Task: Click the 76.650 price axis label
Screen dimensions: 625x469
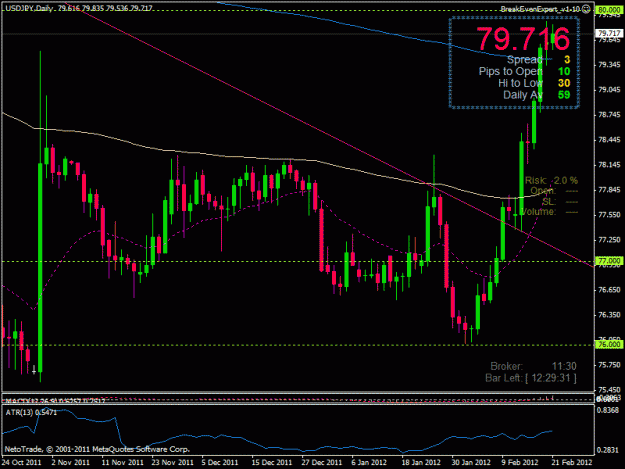Action: click(x=609, y=290)
